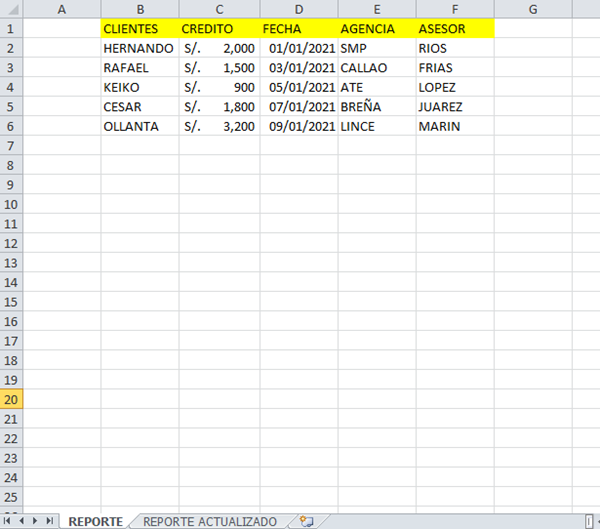
Task: Select column G header
Action: (533, 9)
